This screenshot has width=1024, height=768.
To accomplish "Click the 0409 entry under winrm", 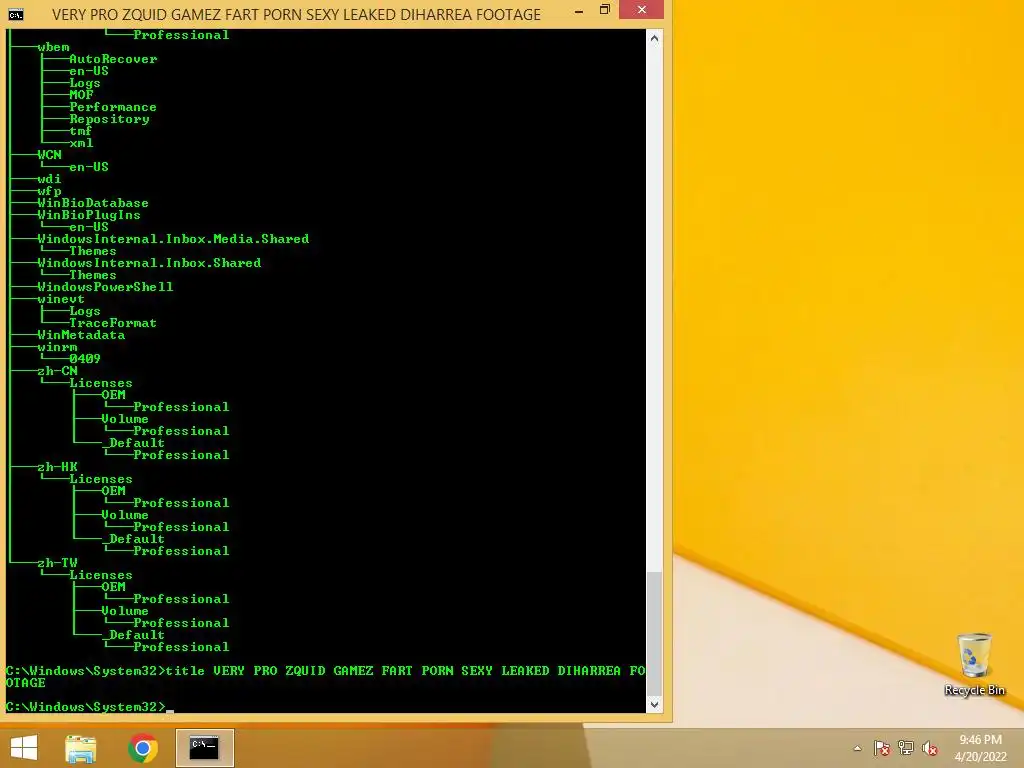I will (x=85, y=359).
